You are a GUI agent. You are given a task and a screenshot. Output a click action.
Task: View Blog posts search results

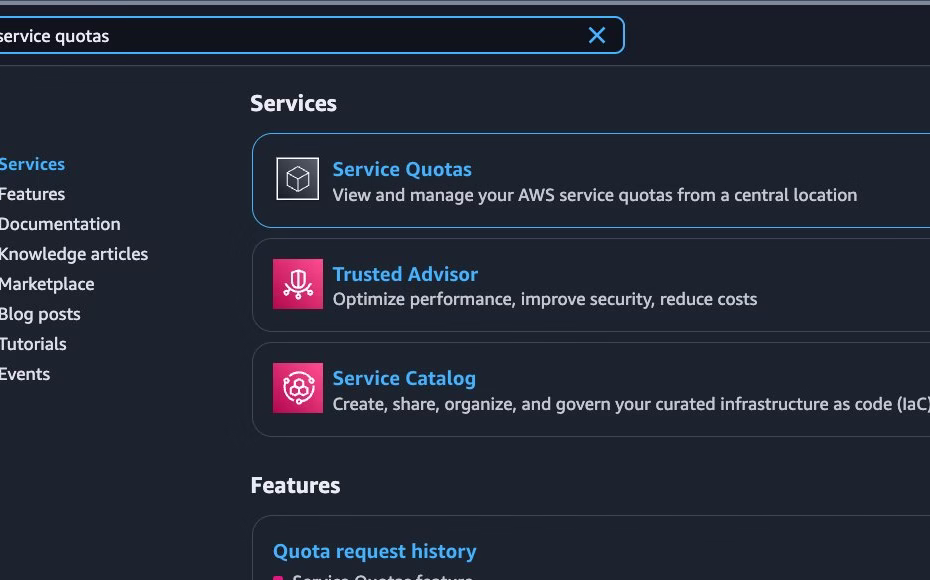(40, 314)
